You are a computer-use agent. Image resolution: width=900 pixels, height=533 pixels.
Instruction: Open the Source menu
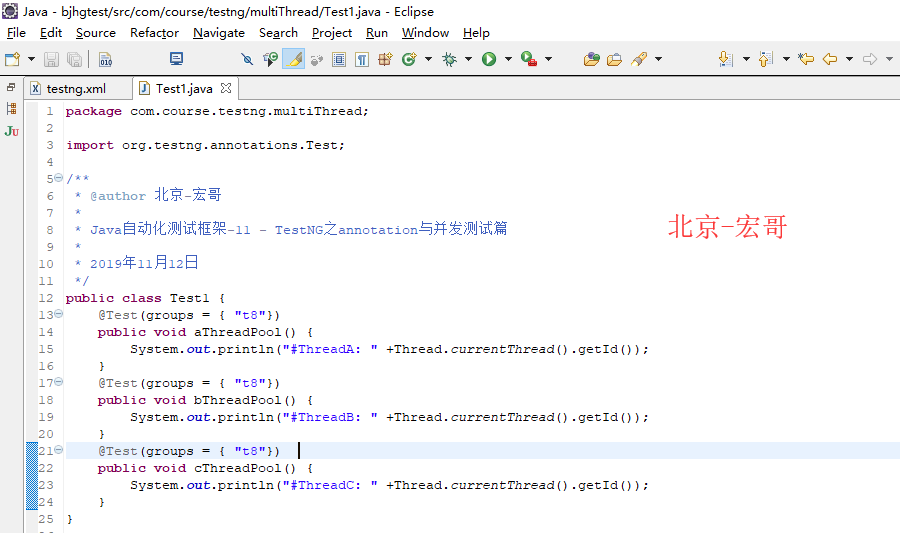coord(96,33)
